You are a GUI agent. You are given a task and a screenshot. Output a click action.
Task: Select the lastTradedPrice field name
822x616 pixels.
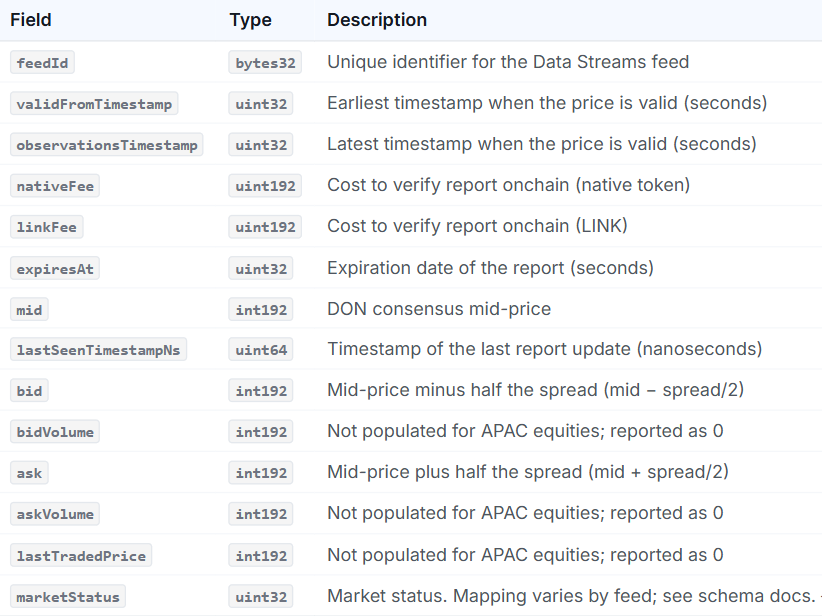pos(81,555)
